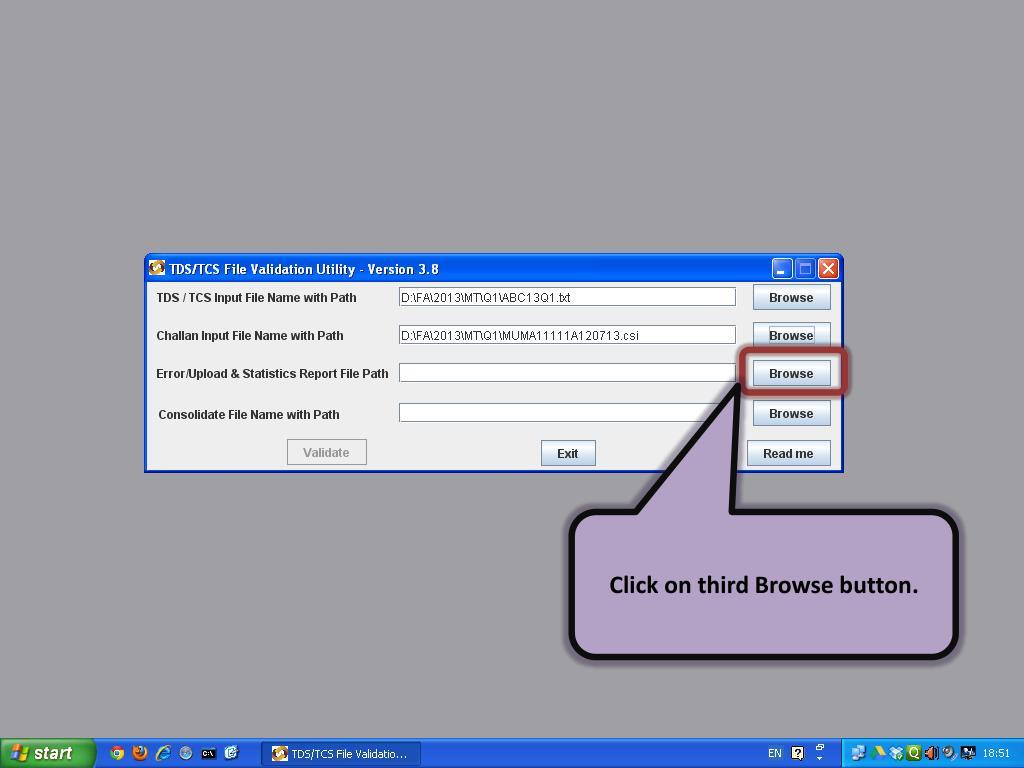The width and height of the screenshot is (1024, 768).
Task: Open Dropbox tray icon
Action: 896,753
